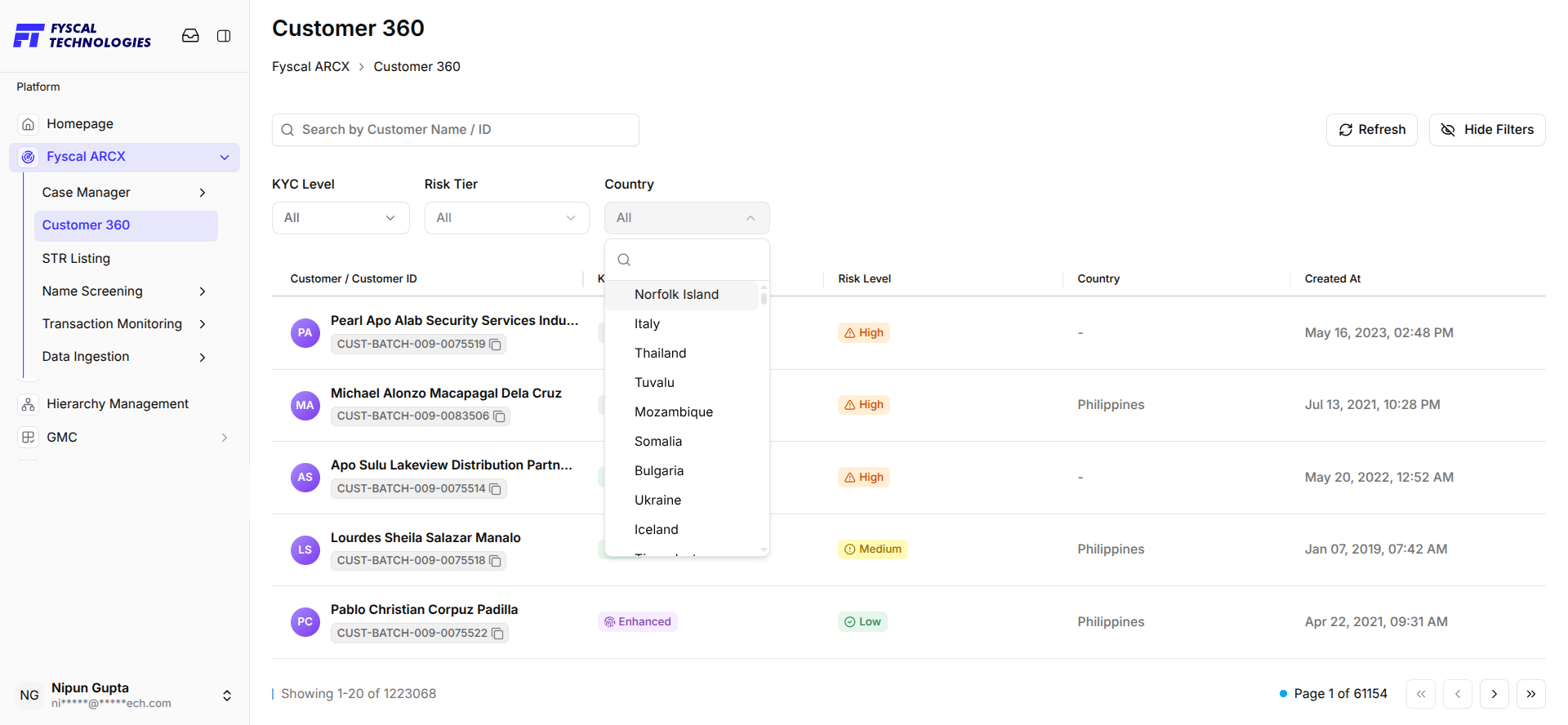The image size is (1568, 725).
Task: Click the Fyscal ARCX radar icon
Action: click(x=29, y=157)
